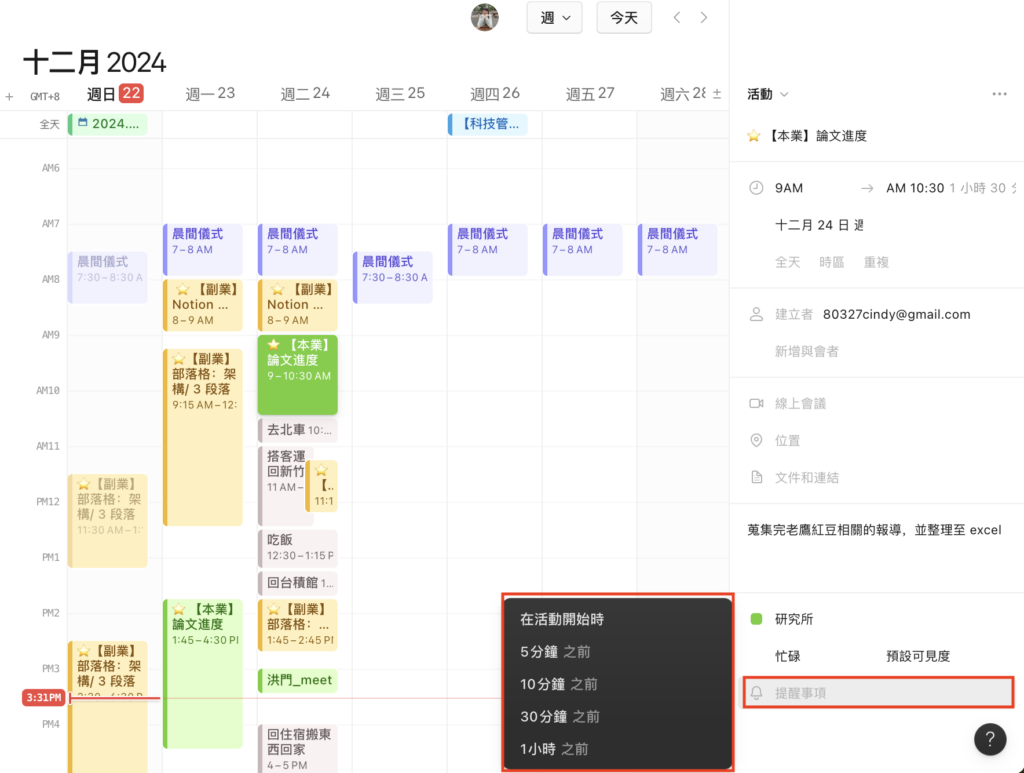Click the location pin icon for 位置
Screen dimensions: 1024x773
click(757, 441)
